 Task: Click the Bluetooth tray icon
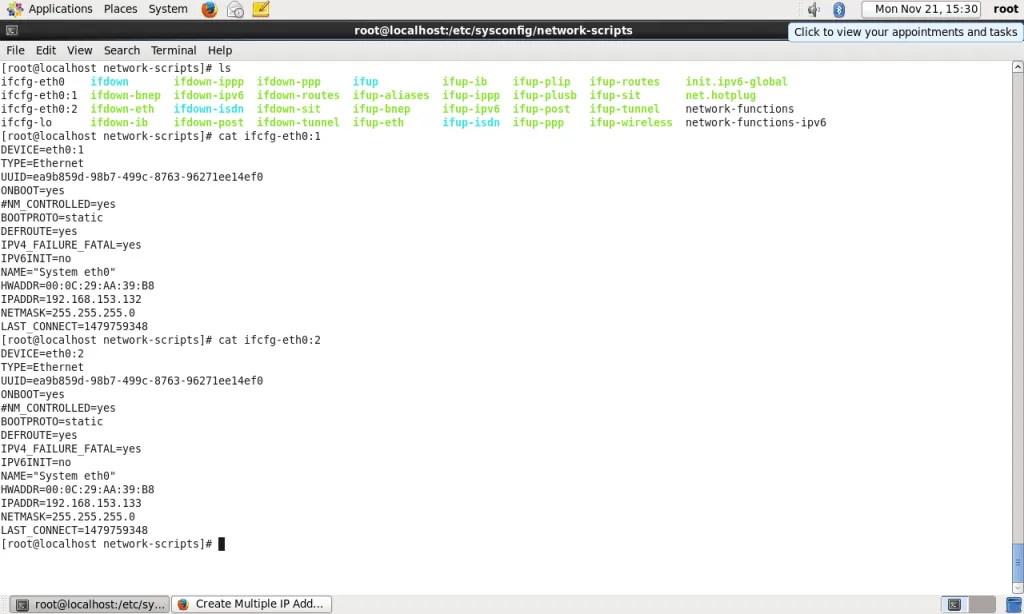(839, 9)
